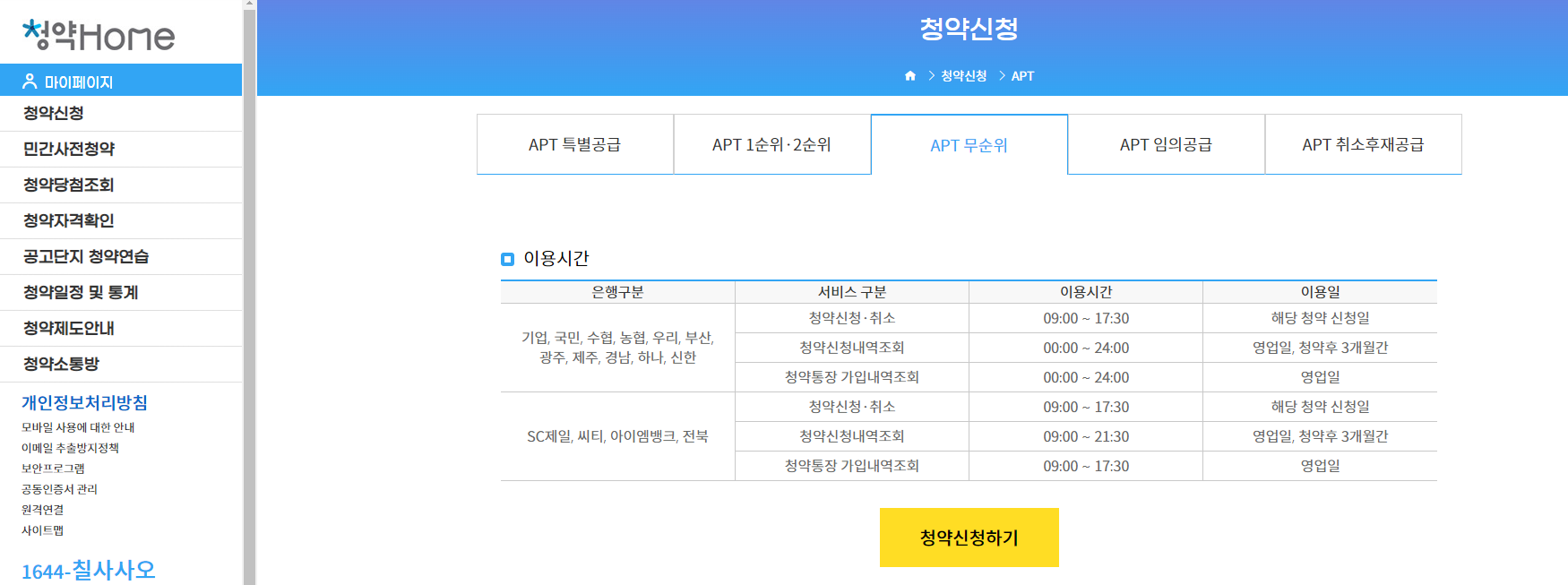The image size is (1568, 585).
Task: Open 청약당첨조회 menu item
Action: coord(121,185)
